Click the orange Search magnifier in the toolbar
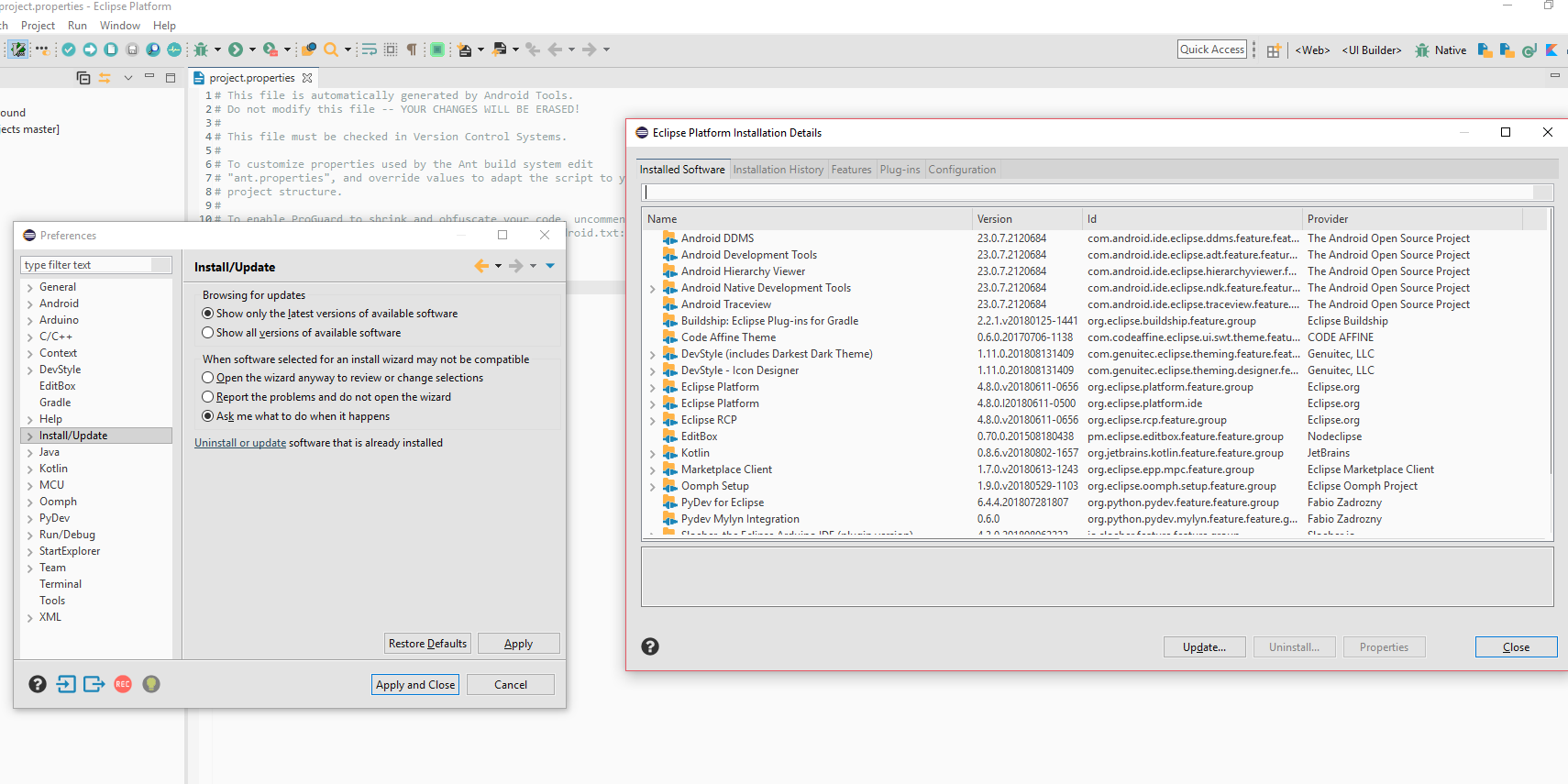This screenshot has width=1568, height=784. [331, 50]
